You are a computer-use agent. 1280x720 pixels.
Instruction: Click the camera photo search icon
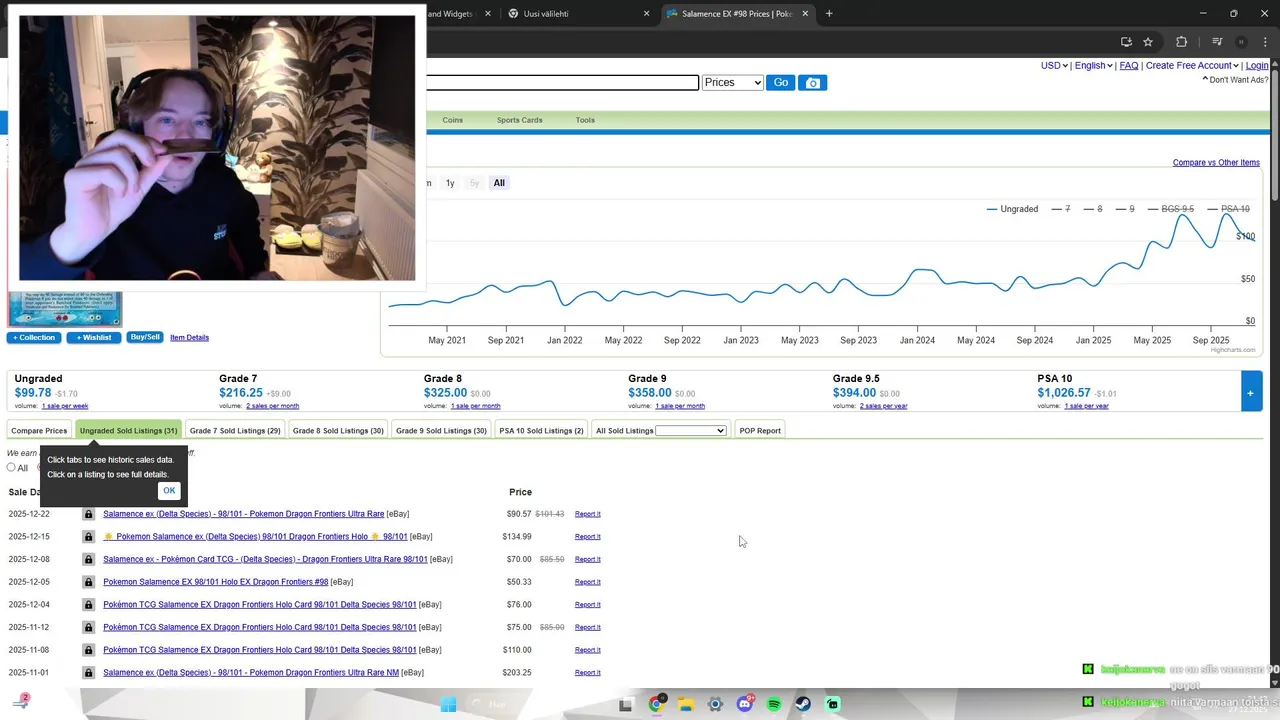point(812,83)
